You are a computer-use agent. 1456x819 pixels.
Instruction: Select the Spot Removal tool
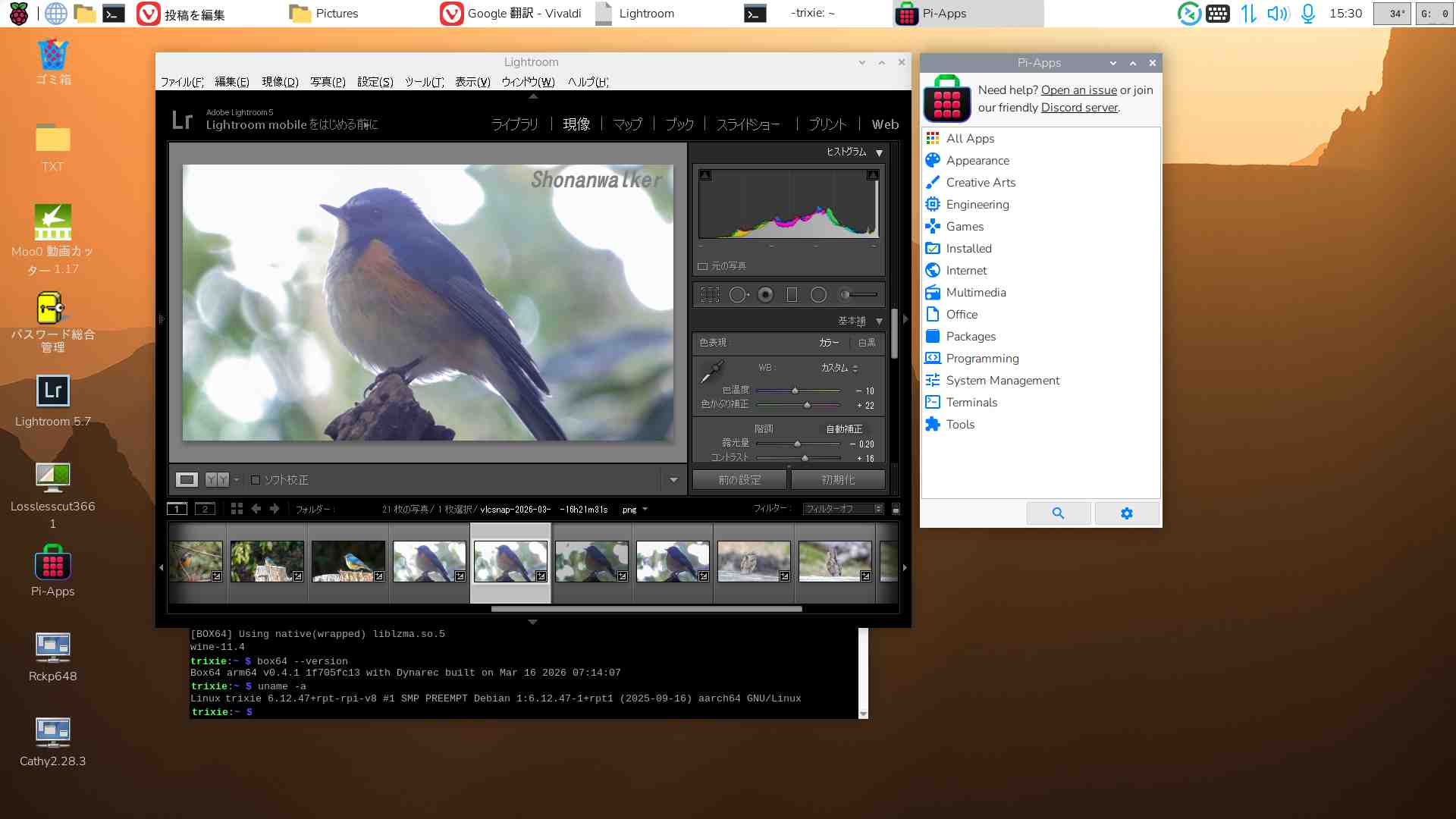[x=738, y=295]
